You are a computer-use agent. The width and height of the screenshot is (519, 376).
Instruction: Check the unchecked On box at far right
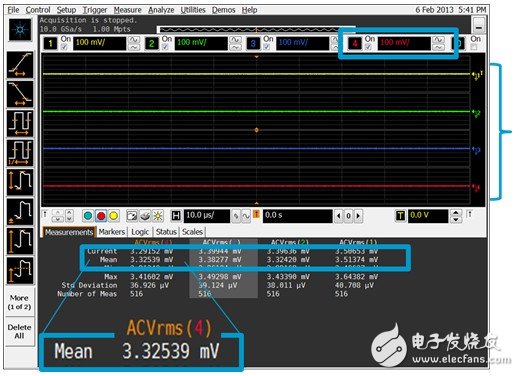[473, 47]
